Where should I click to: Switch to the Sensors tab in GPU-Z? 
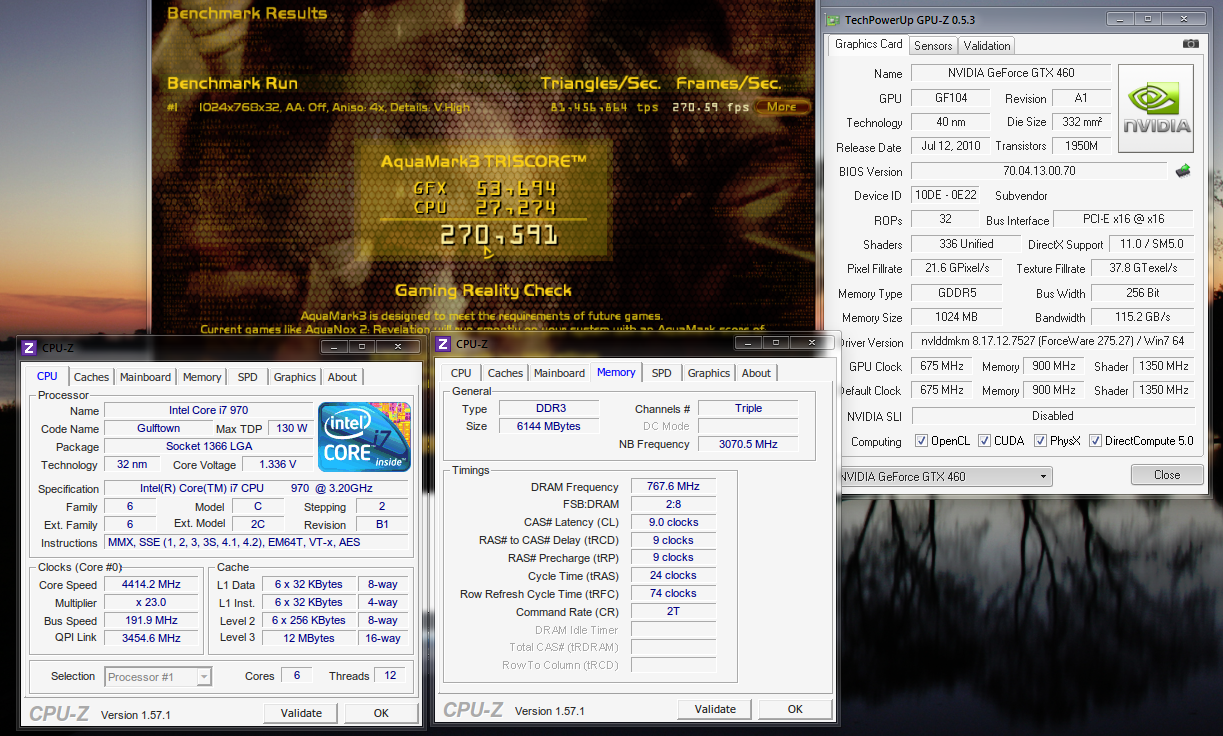(x=933, y=46)
